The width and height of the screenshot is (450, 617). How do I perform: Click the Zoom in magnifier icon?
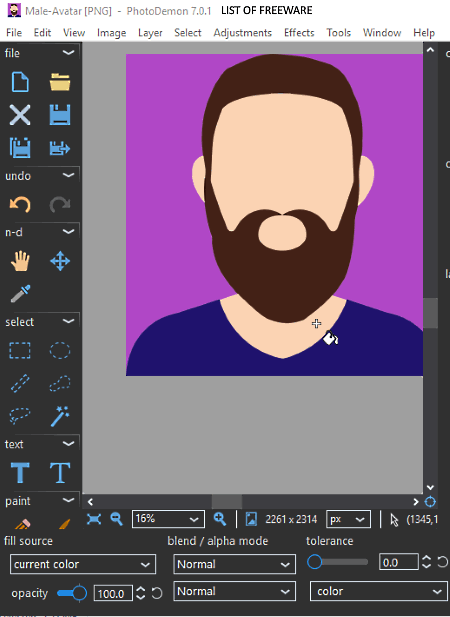tap(219, 519)
